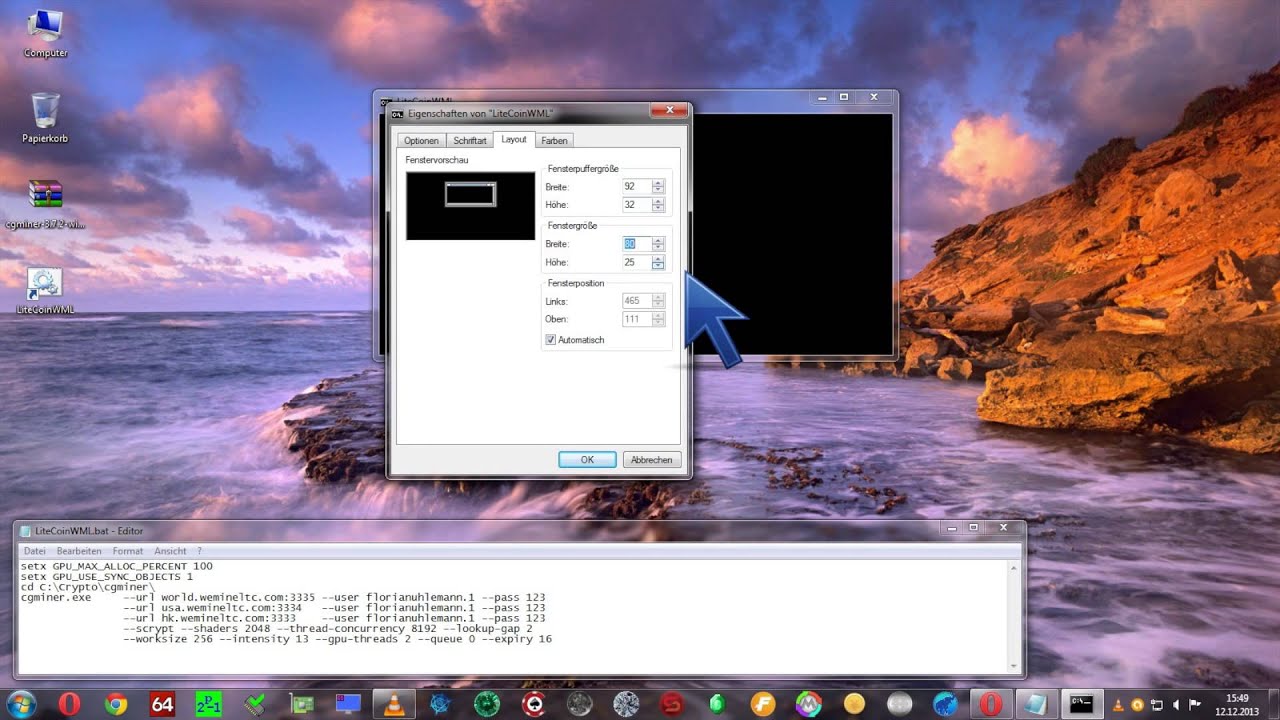Open the Windows Start menu orb
The width and height of the screenshot is (1280, 720).
(x=21, y=703)
